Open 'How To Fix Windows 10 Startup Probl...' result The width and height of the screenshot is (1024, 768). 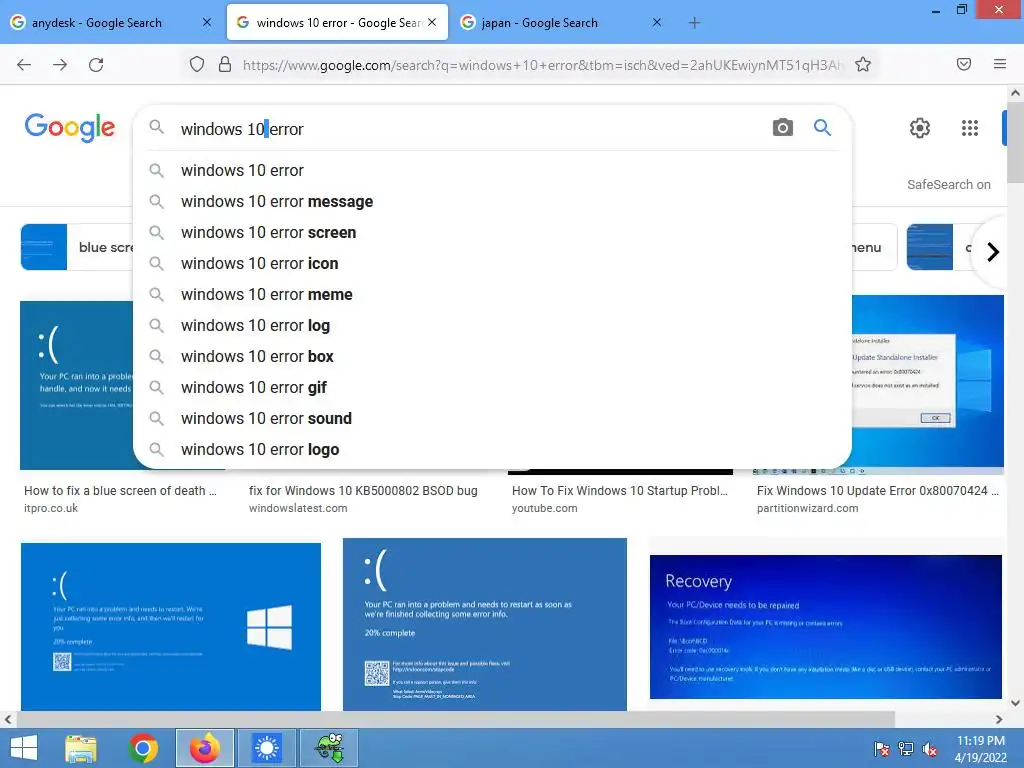pyautogui.click(x=620, y=490)
